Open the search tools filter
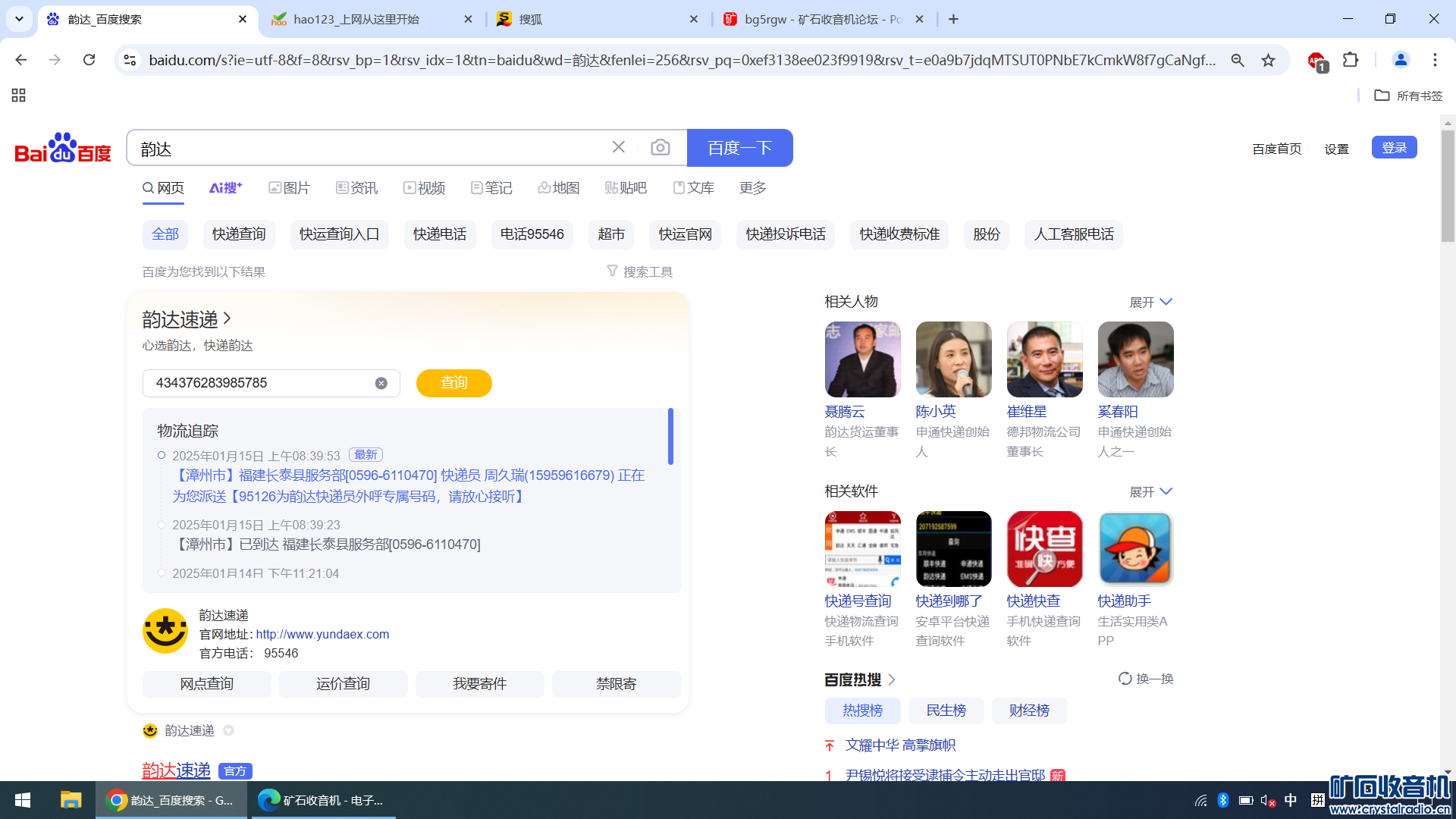The width and height of the screenshot is (1456, 819). coord(639,271)
